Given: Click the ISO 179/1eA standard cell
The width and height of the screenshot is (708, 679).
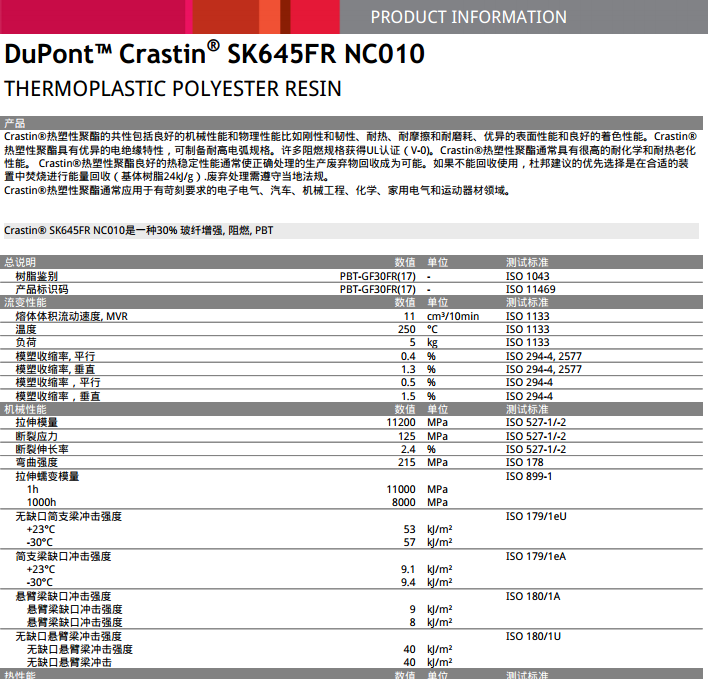Looking at the screenshot, I should (x=536, y=556).
